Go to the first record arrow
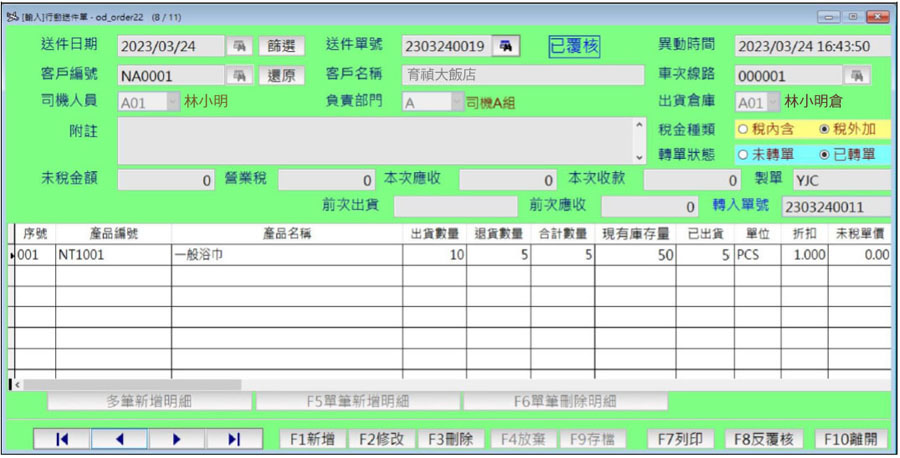Viewport: 900px width, 458px height. (x=62, y=439)
